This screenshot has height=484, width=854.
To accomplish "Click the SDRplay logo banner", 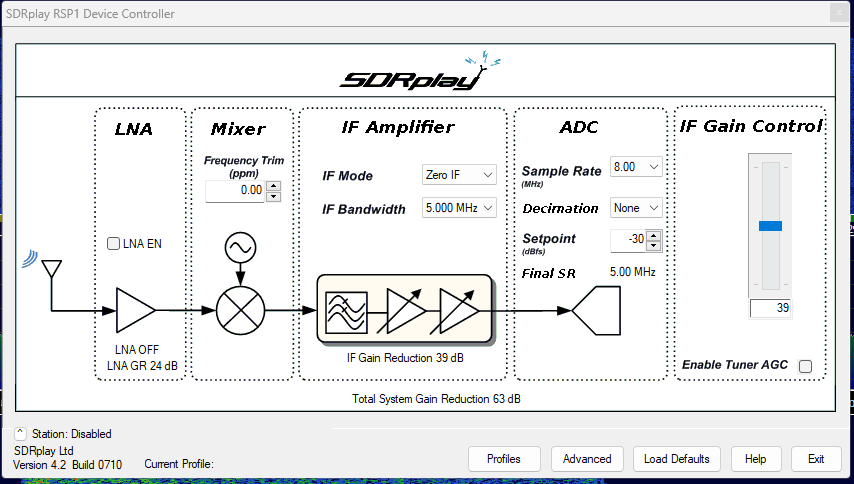I will pyautogui.click(x=420, y=71).
